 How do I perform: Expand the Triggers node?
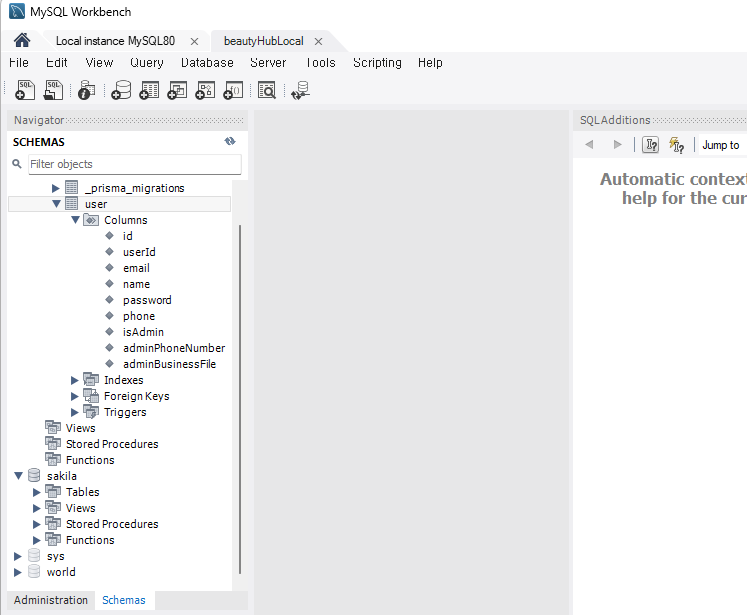pyautogui.click(x=74, y=412)
